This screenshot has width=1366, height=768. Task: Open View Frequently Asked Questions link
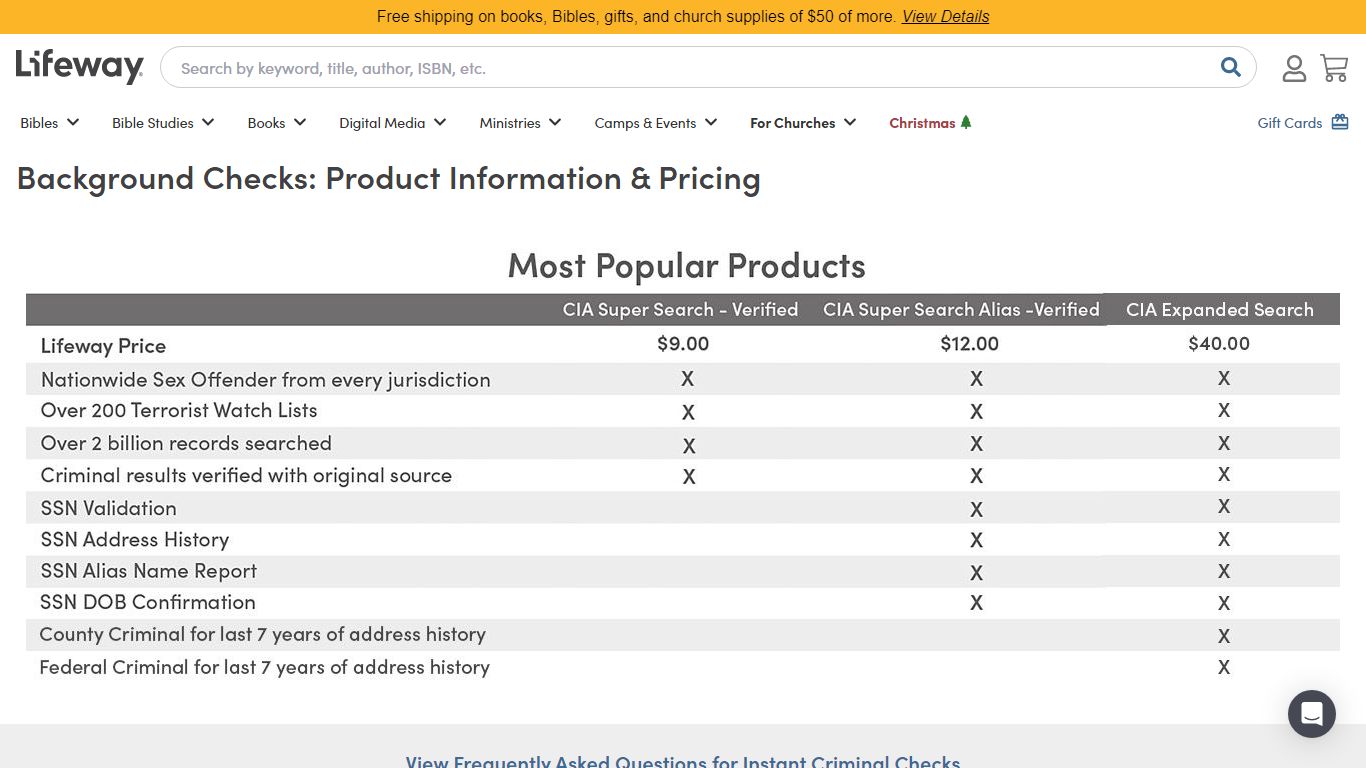click(683, 761)
